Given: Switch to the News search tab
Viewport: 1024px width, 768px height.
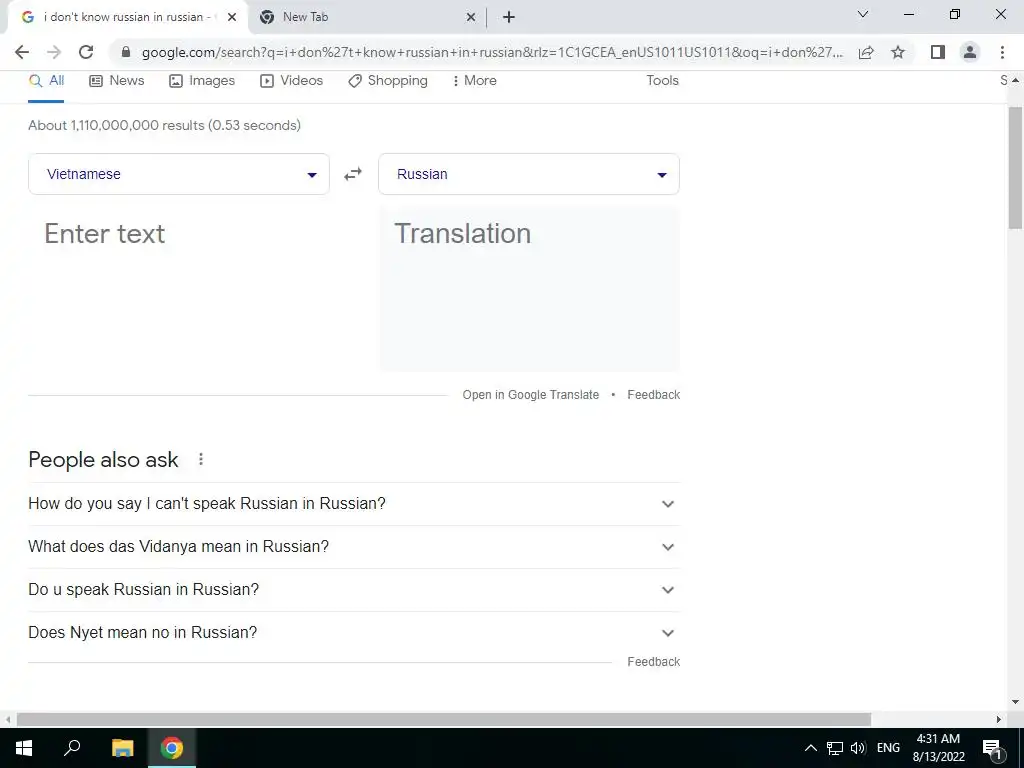Looking at the screenshot, I should coord(117,81).
